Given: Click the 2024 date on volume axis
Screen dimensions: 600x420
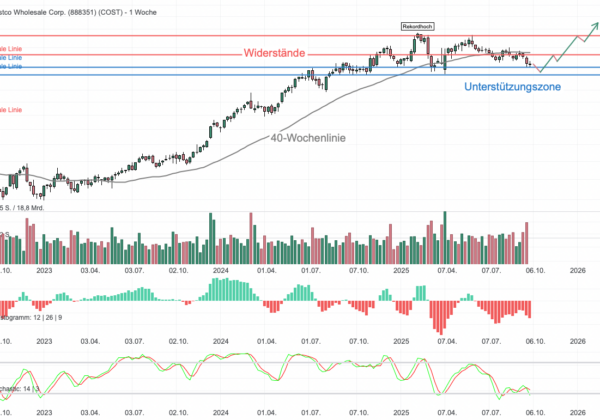Looking at the screenshot, I should (220, 269).
